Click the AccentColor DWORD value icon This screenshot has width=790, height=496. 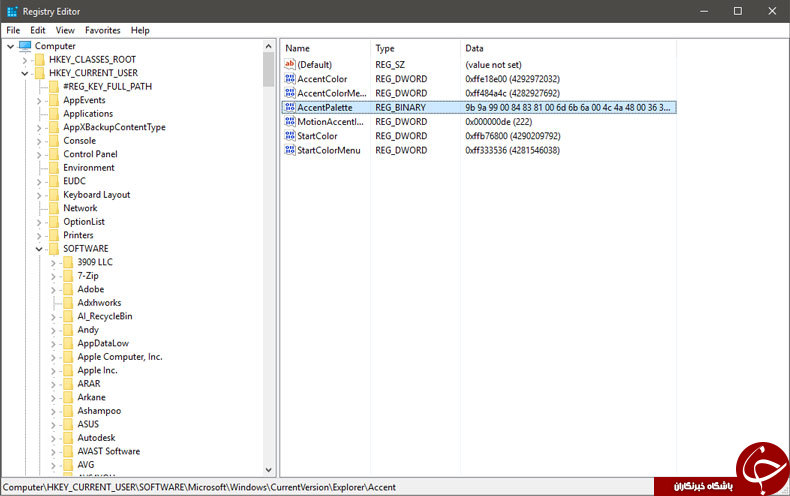coord(290,79)
